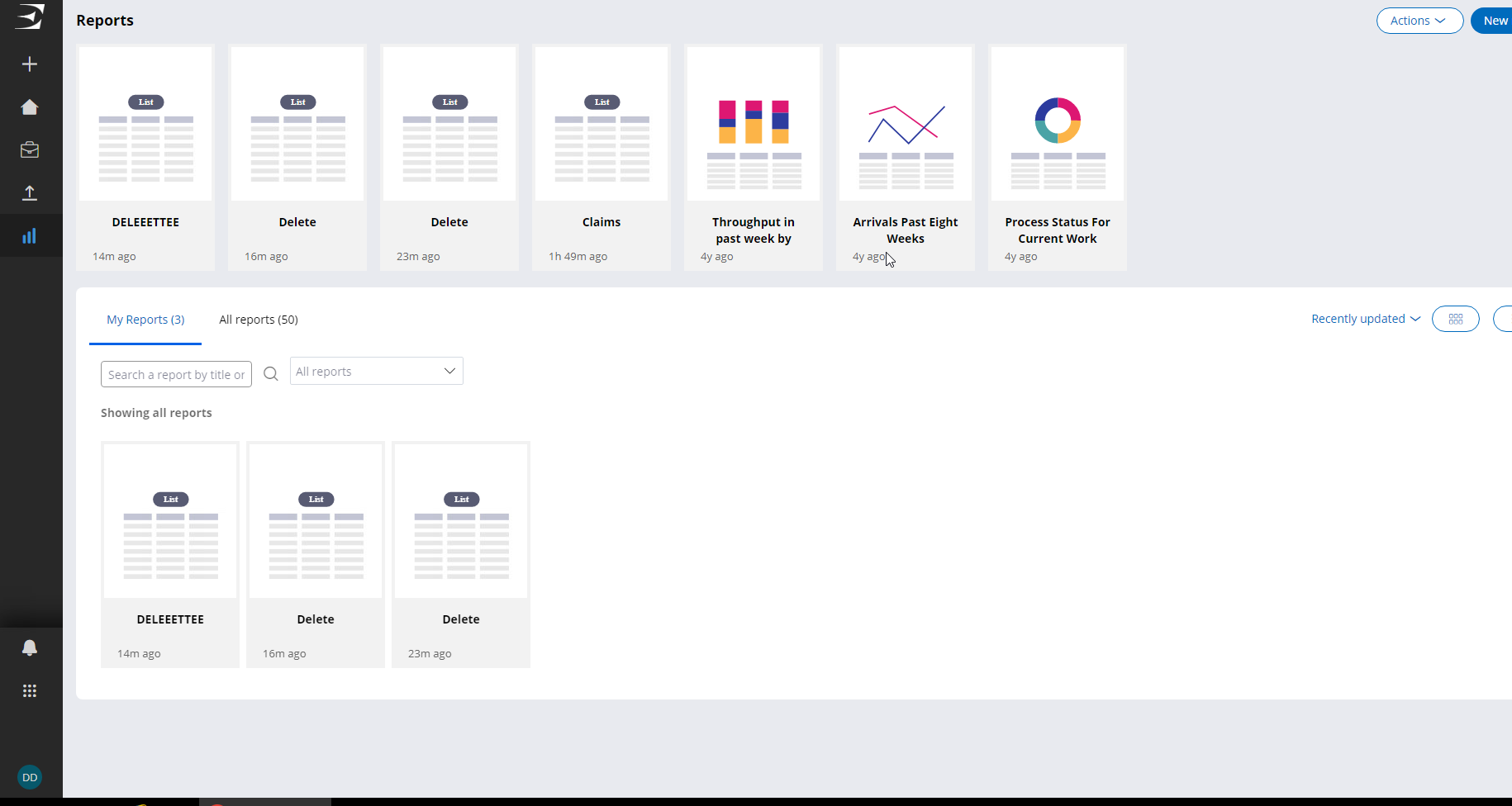Select the Reports bar chart sidebar icon

pos(30,236)
